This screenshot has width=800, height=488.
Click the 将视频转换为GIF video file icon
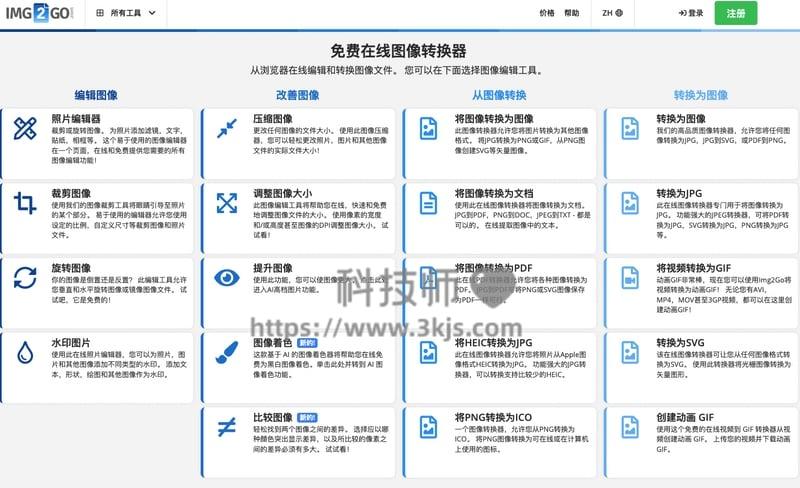[x=630, y=278]
